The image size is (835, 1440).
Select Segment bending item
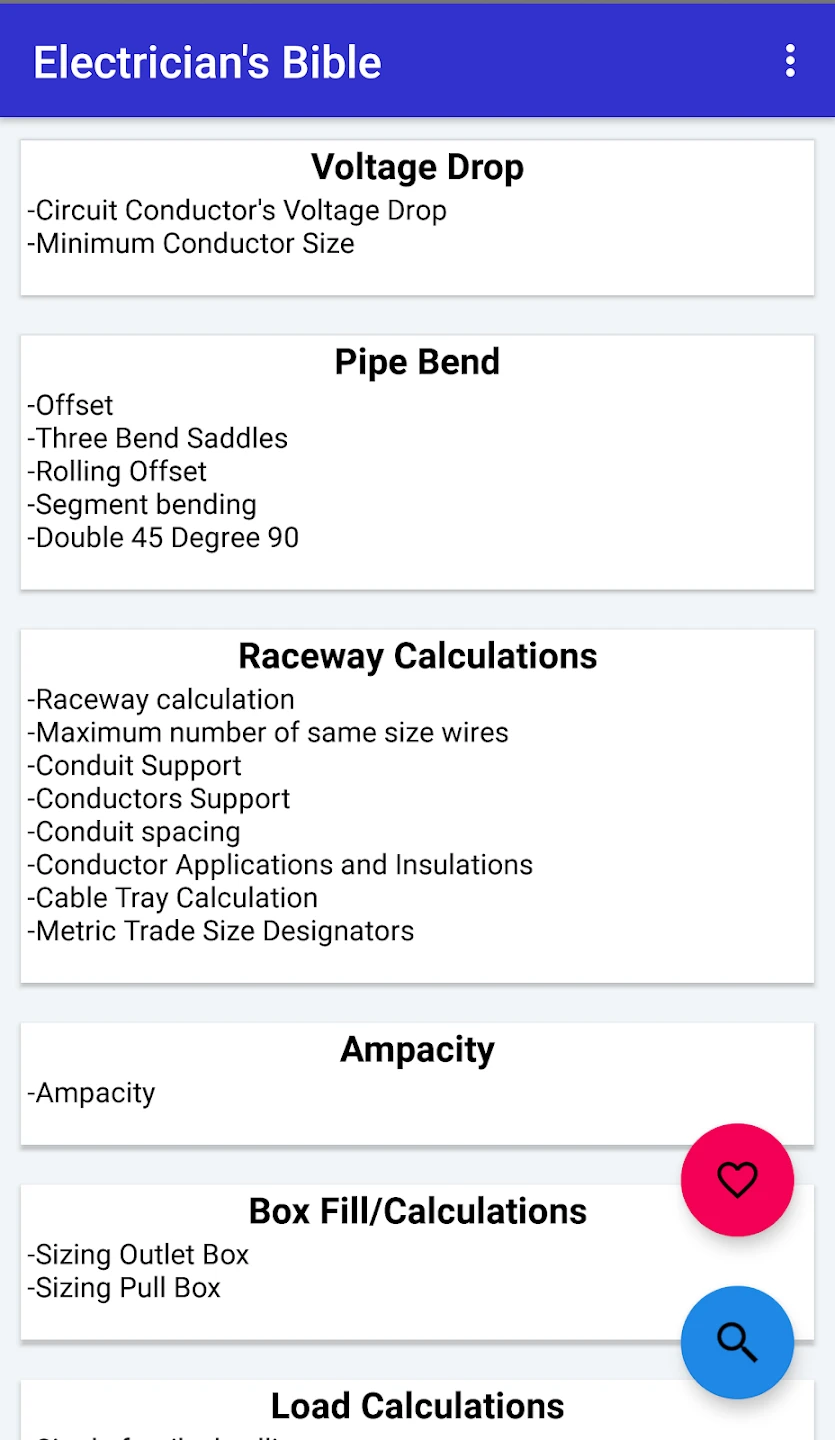click(142, 505)
